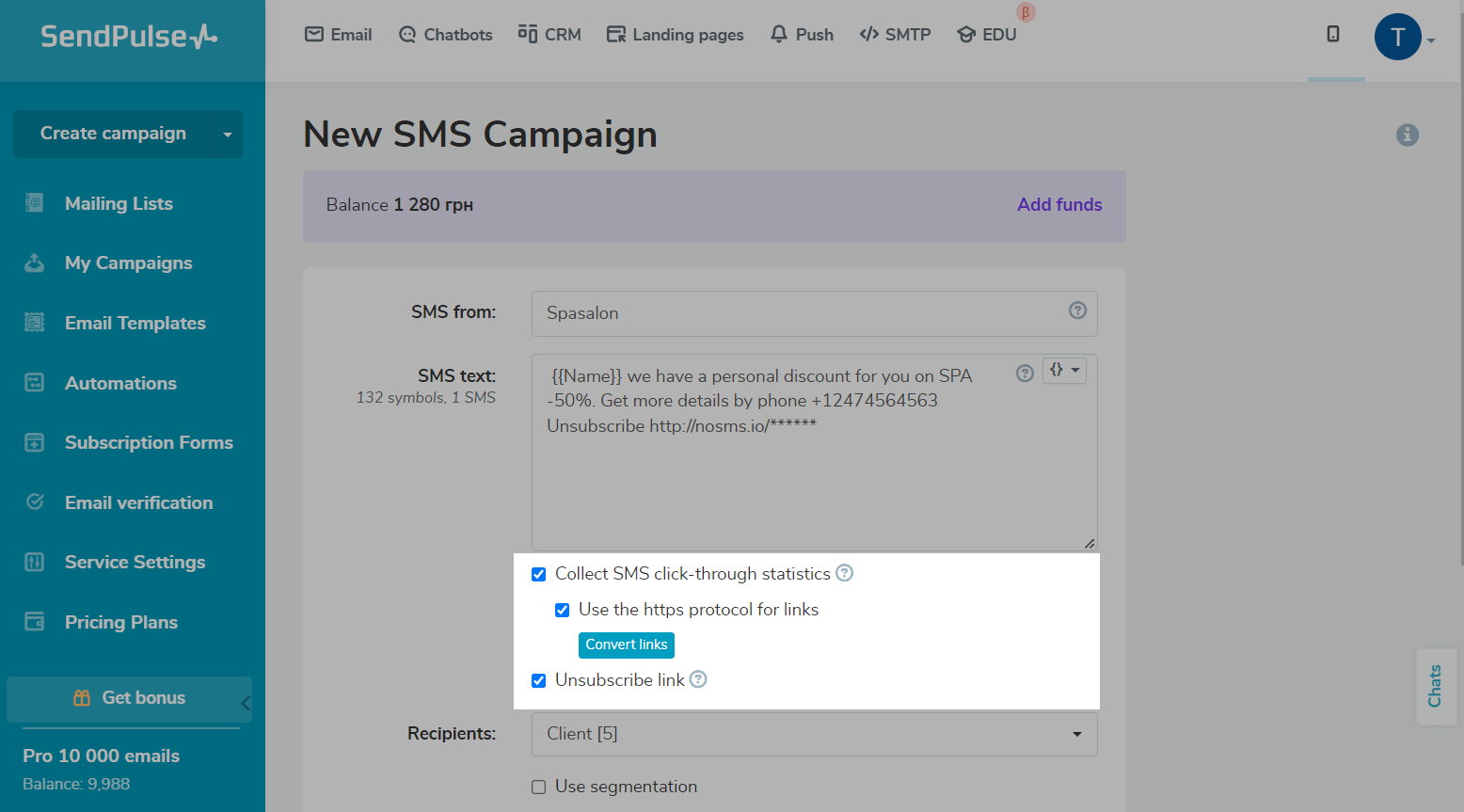Select the Chatbots icon
Image resolution: width=1464 pixels, height=812 pixels.
[x=407, y=34]
